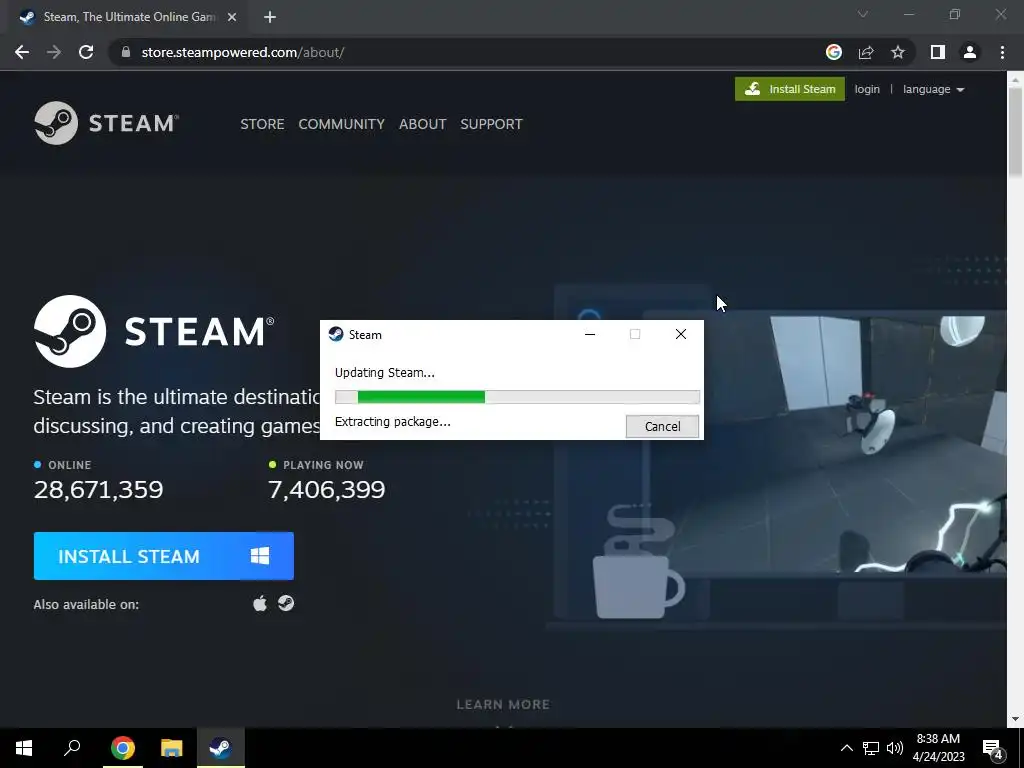View site information lock icon
1024x768 pixels.
tap(126, 52)
